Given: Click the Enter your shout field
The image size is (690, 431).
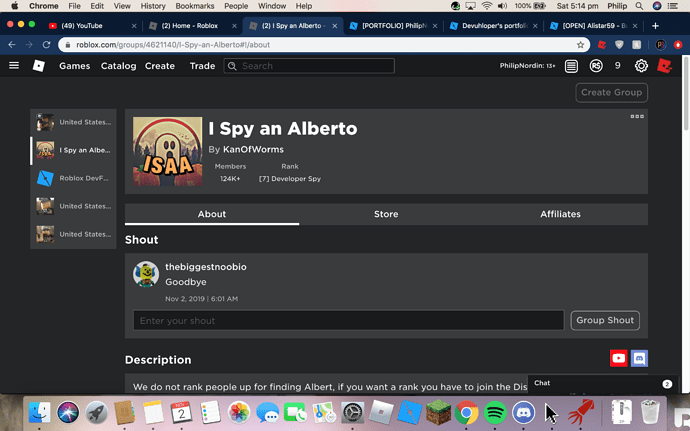Looking at the screenshot, I should (349, 320).
